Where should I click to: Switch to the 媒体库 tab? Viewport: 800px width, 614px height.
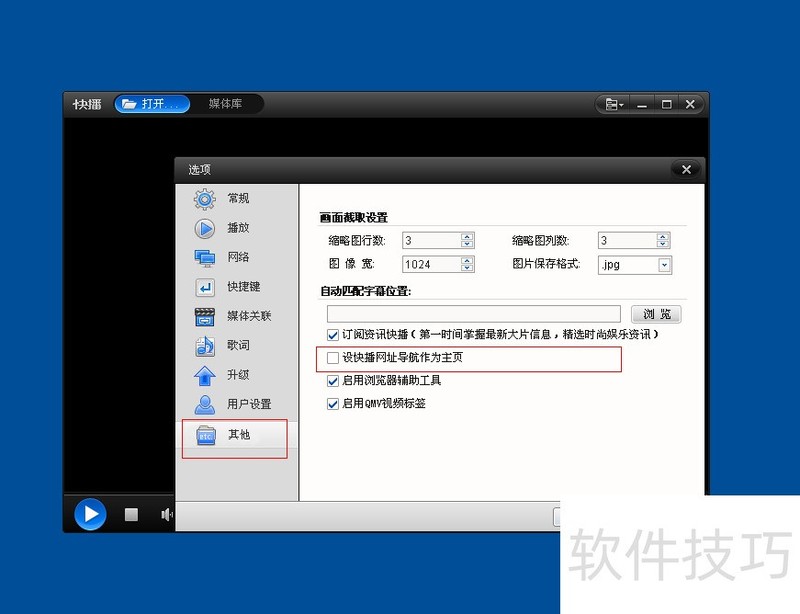pyautogui.click(x=225, y=104)
